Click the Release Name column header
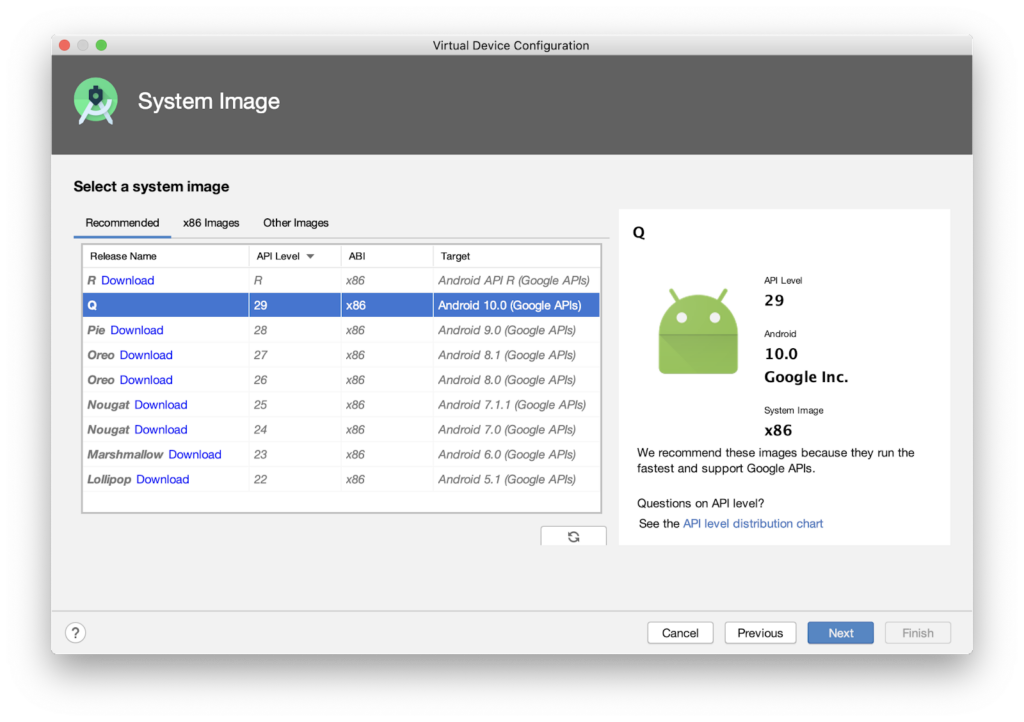Viewport: 1024px width, 722px height. [x=123, y=257]
